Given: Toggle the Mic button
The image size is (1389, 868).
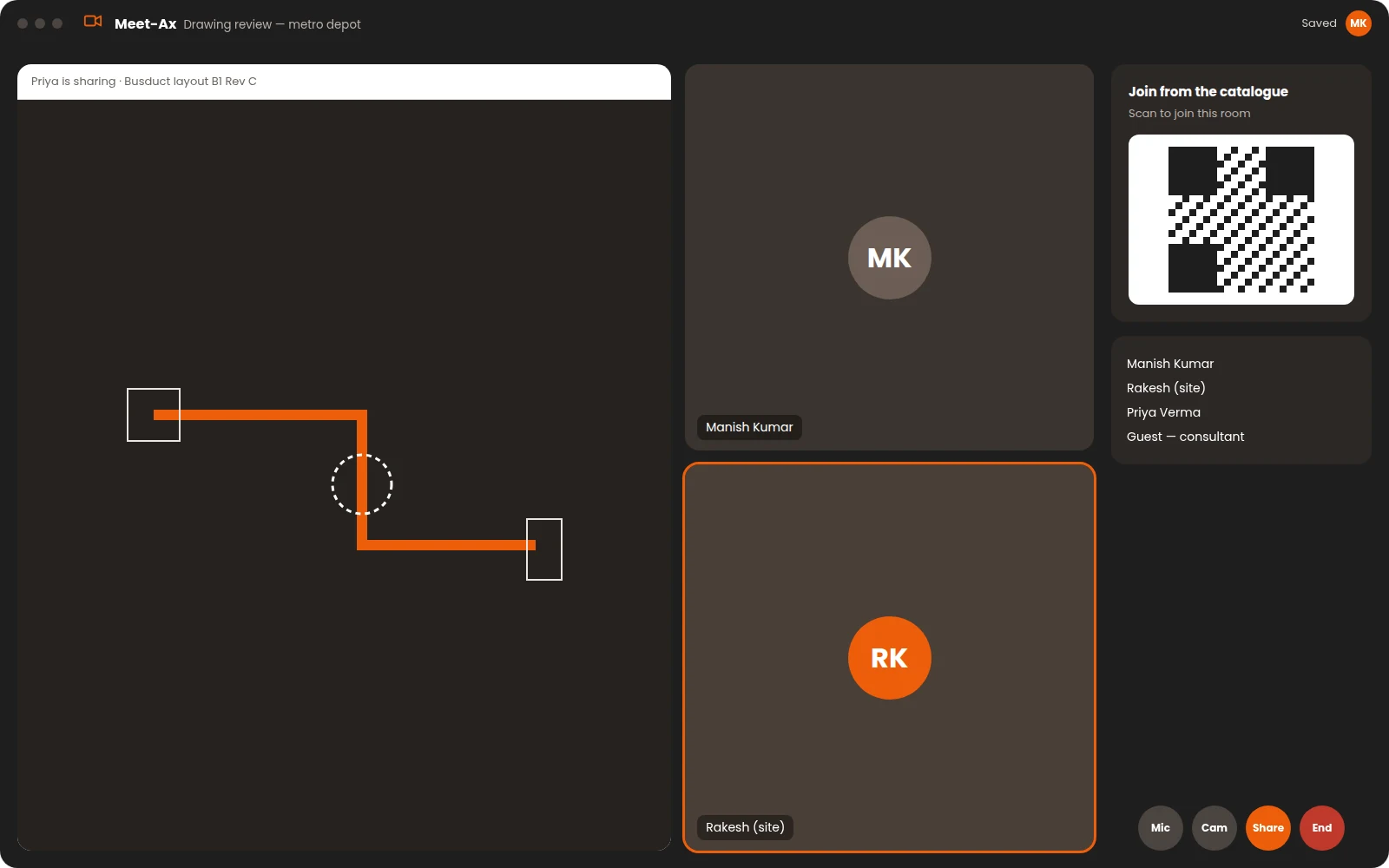Looking at the screenshot, I should pyautogui.click(x=1161, y=828).
